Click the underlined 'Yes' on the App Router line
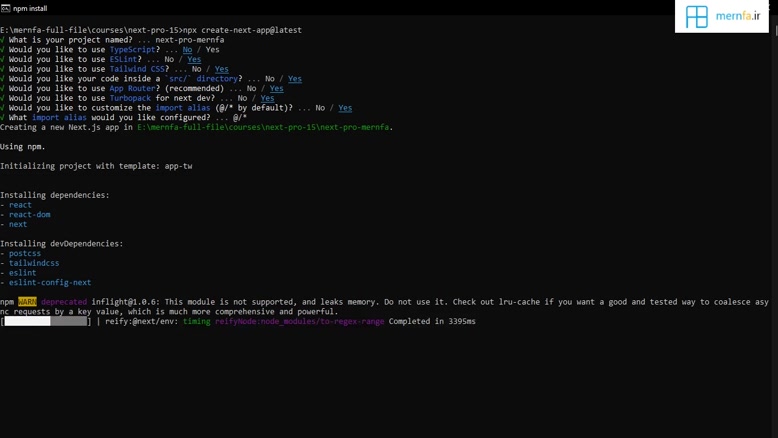The height and width of the screenshot is (438, 778). click(x=276, y=88)
